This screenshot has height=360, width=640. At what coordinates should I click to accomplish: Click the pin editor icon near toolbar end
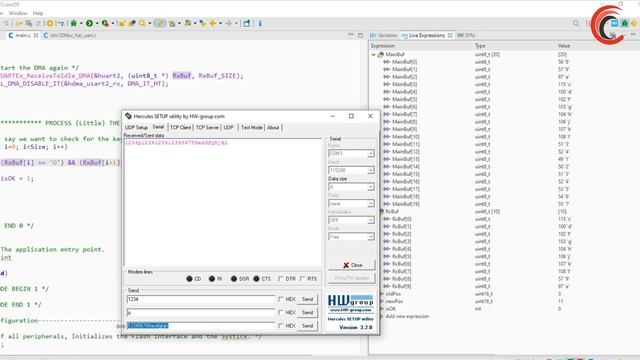click(247, 24)
